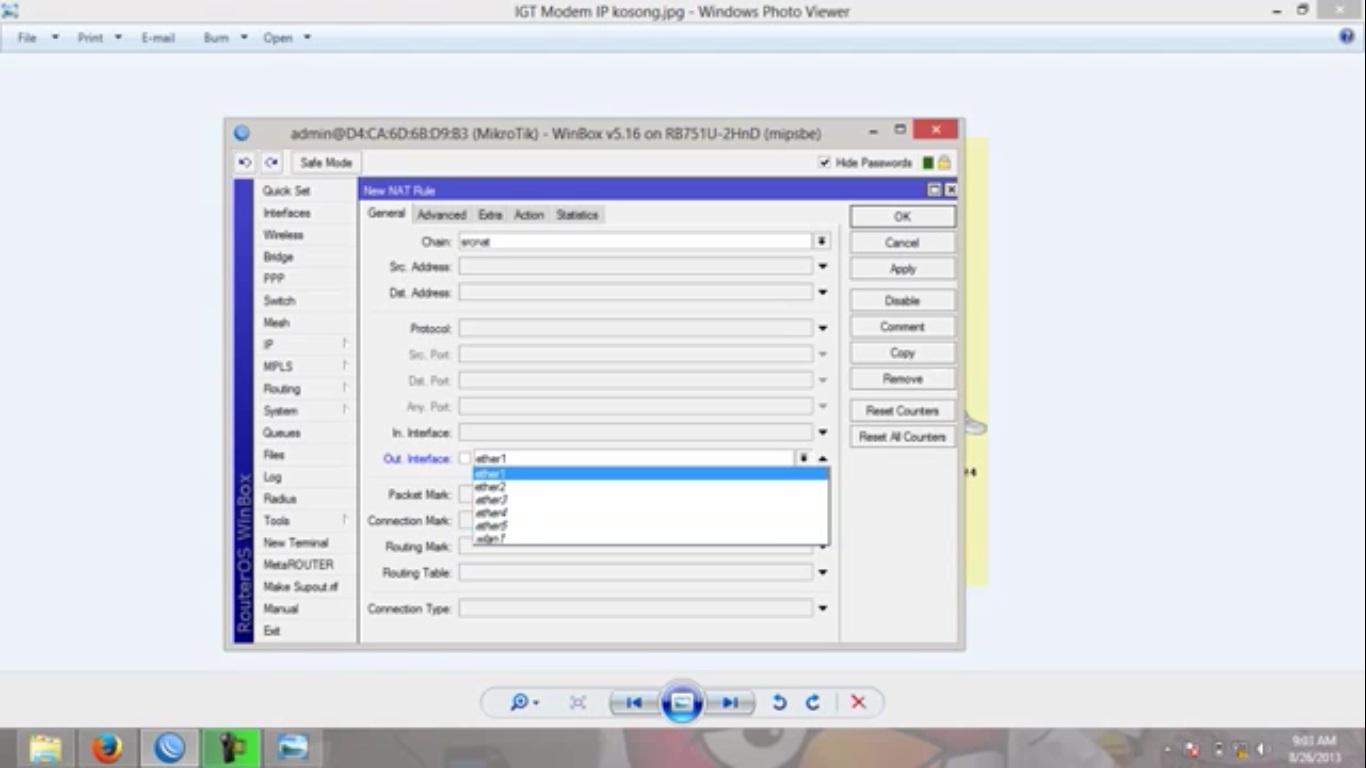Expand the Dst. Address field
The height and width of the screenshot is (768, 1366).
pyautogui.click(x=822, y=293)
